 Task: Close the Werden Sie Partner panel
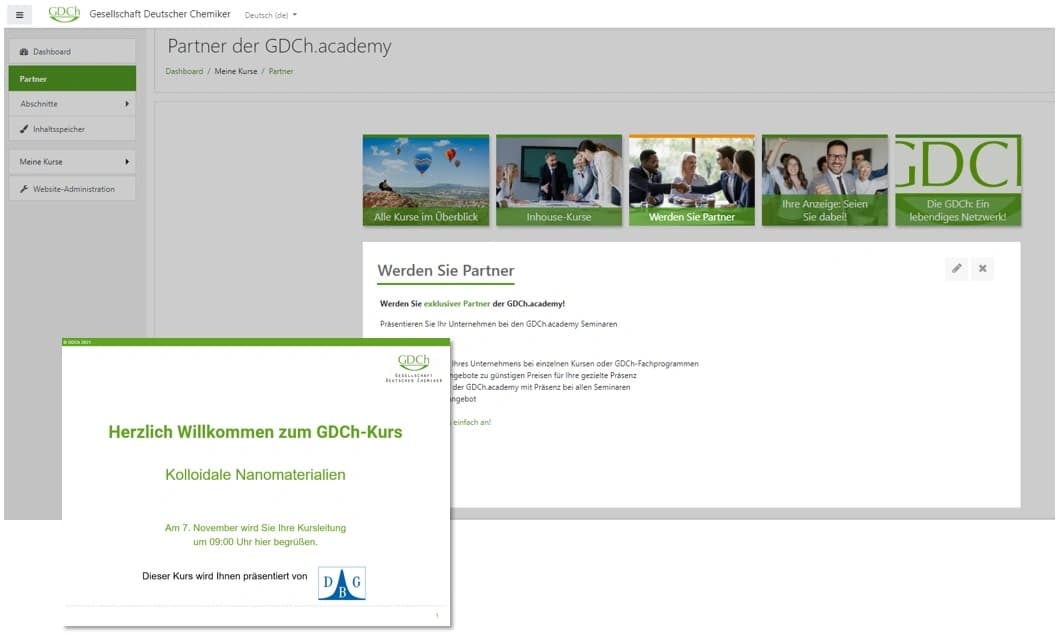[983, 269]
